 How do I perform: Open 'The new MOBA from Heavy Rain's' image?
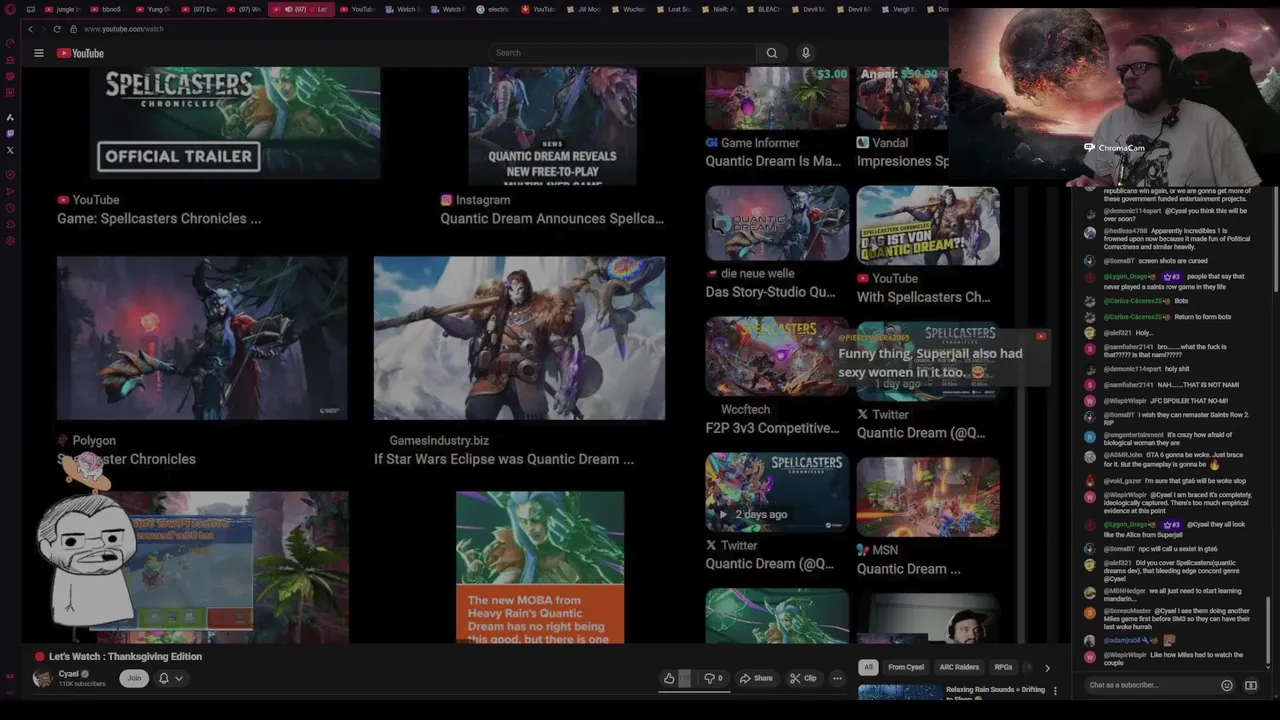(540, 567)
